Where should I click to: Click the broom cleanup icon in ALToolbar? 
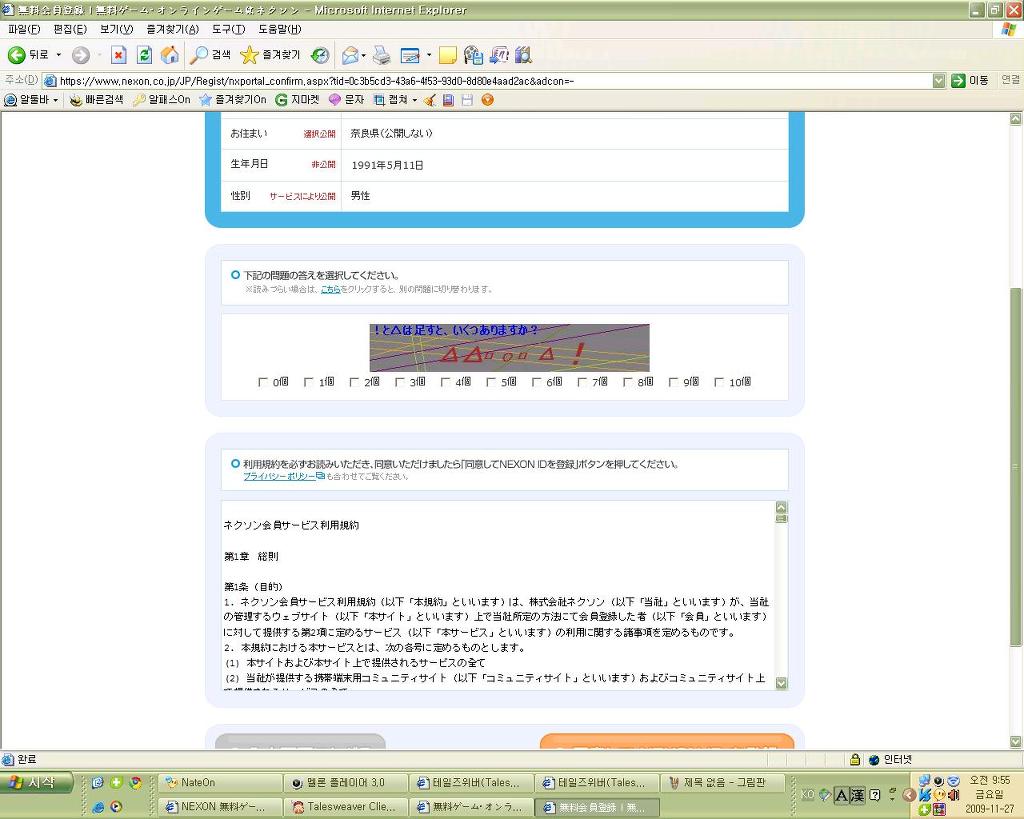[429, 100]
